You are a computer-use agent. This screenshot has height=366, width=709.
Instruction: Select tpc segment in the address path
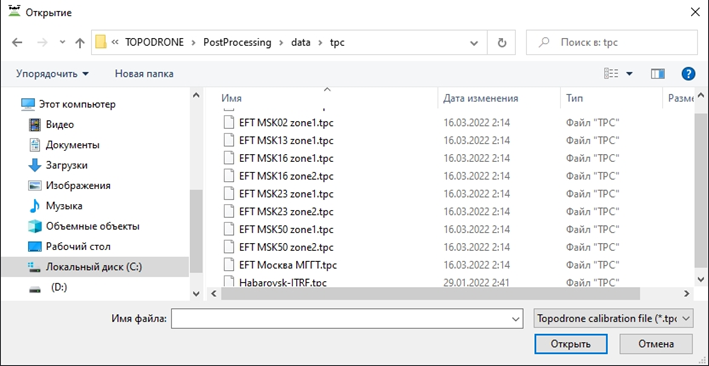[337, 43]
